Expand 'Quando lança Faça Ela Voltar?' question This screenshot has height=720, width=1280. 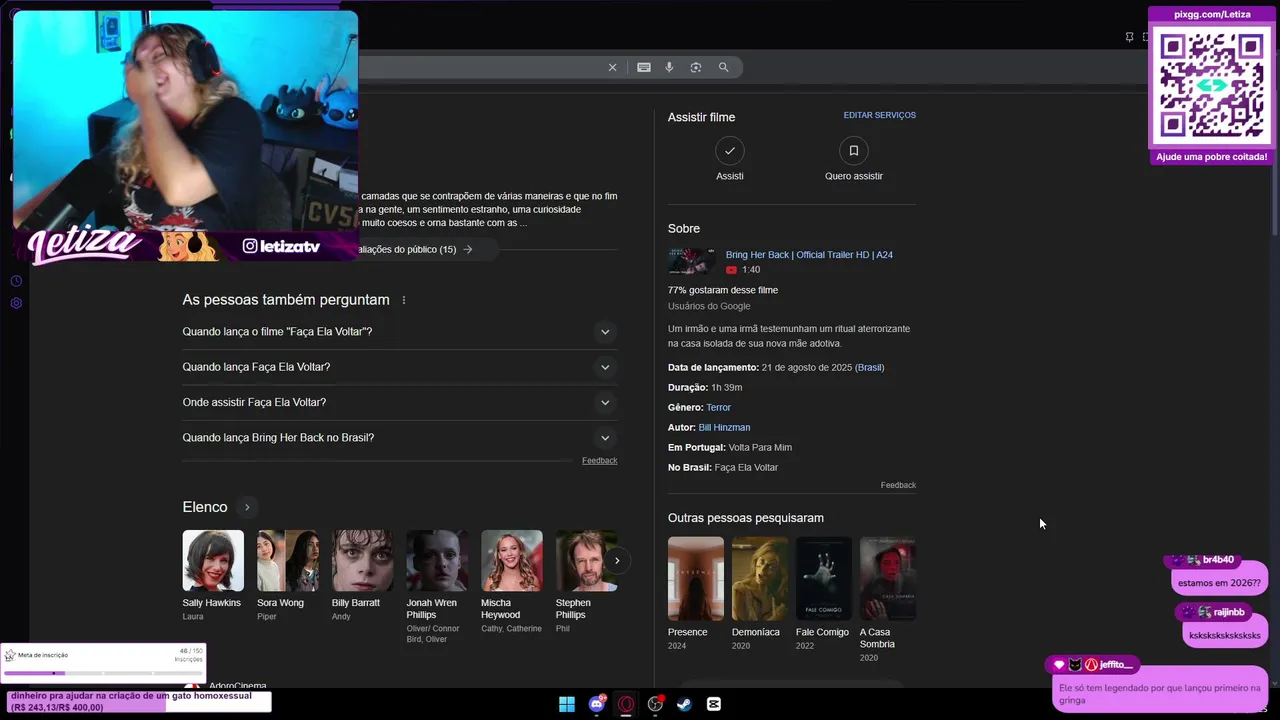pos(400,367)
